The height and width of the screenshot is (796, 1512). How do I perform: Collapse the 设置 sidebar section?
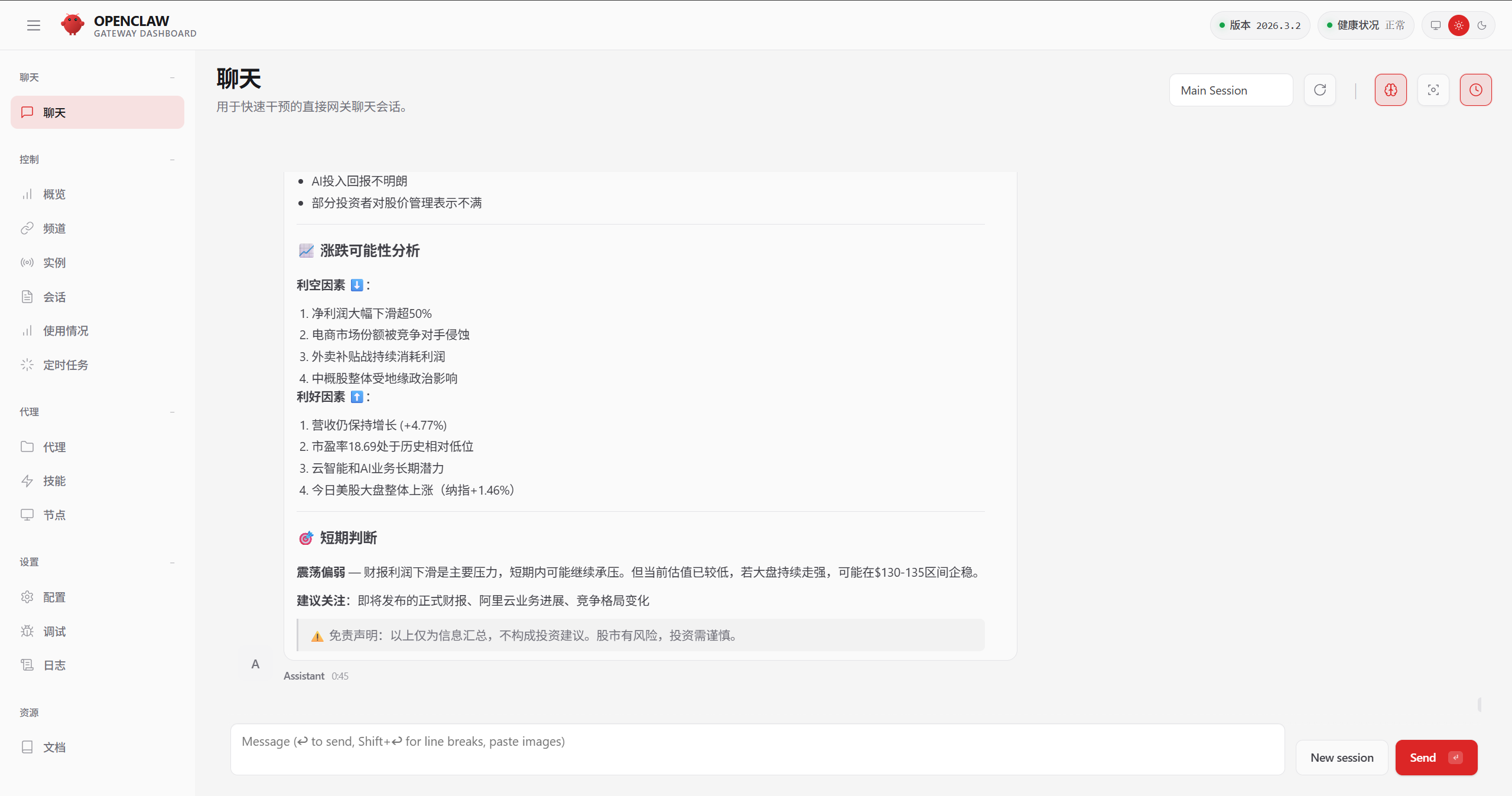172,562
